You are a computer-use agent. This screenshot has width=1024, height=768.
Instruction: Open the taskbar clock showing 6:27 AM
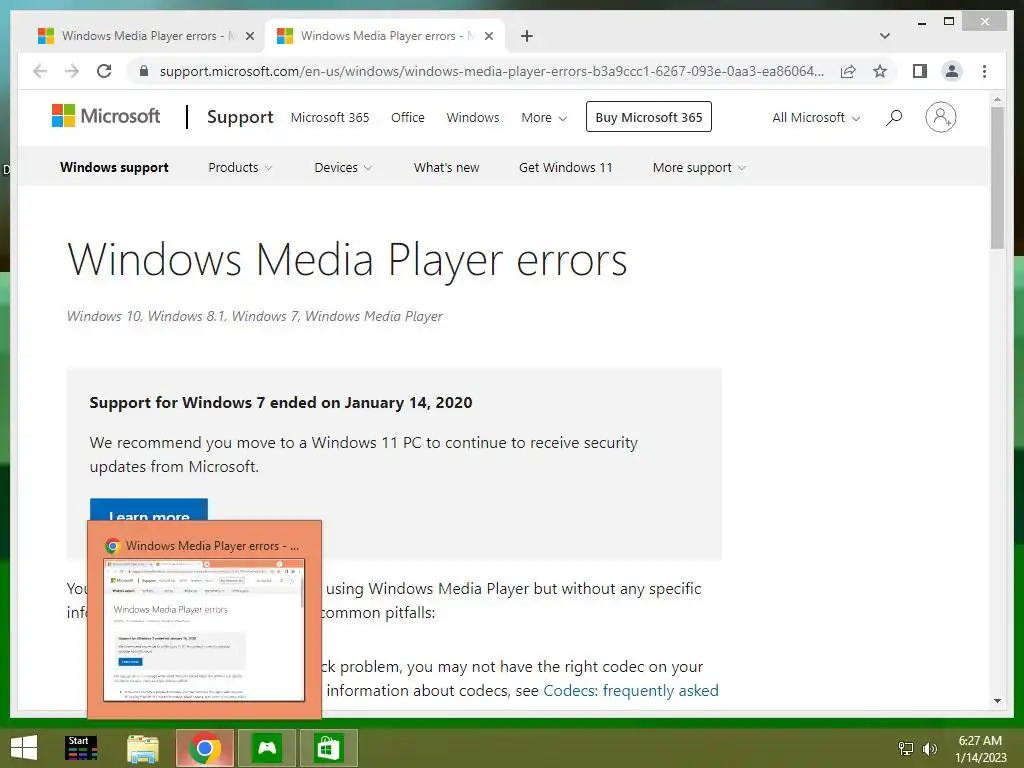coord(980,749)
